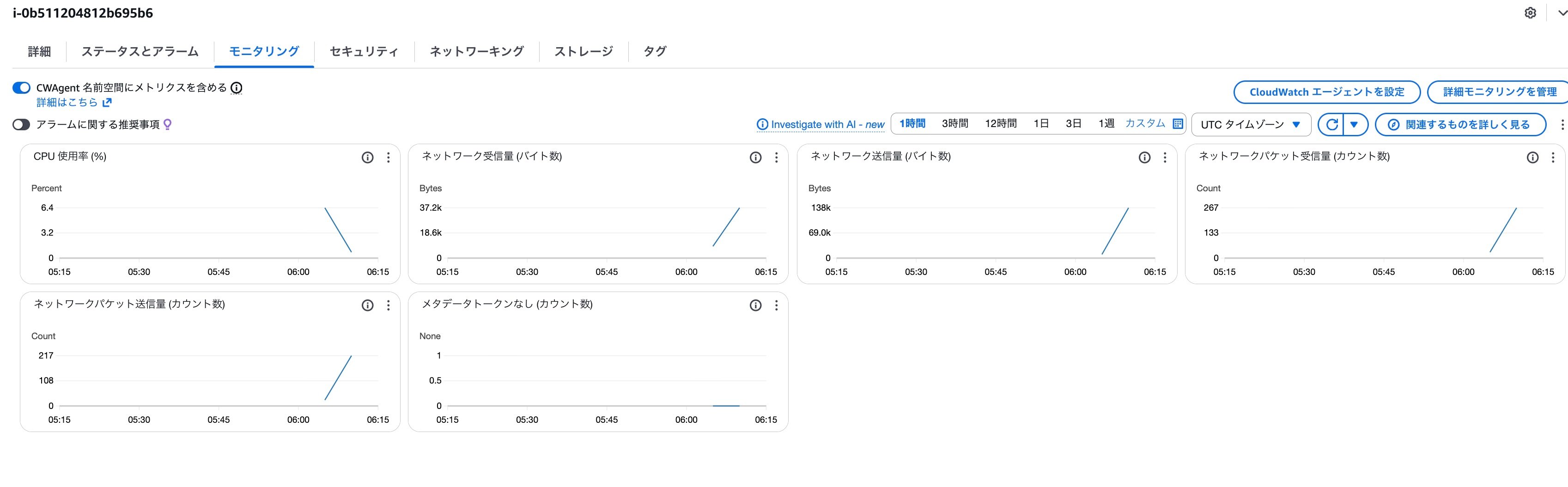
Task: Select the 3時間 time range option
Action: pos(954,122)
